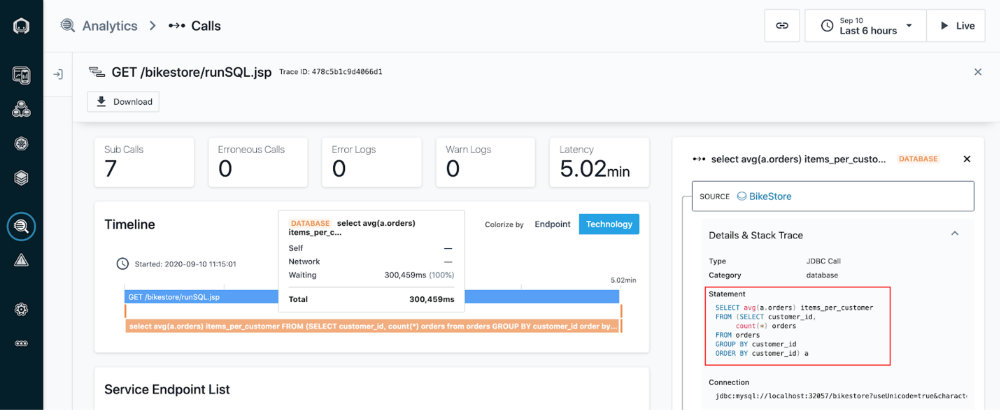The image size is (1000, 410).
Task: Open the Kubernetes platforms icon in sidebar
Action: pyautogui.click(x=21, y=143)
